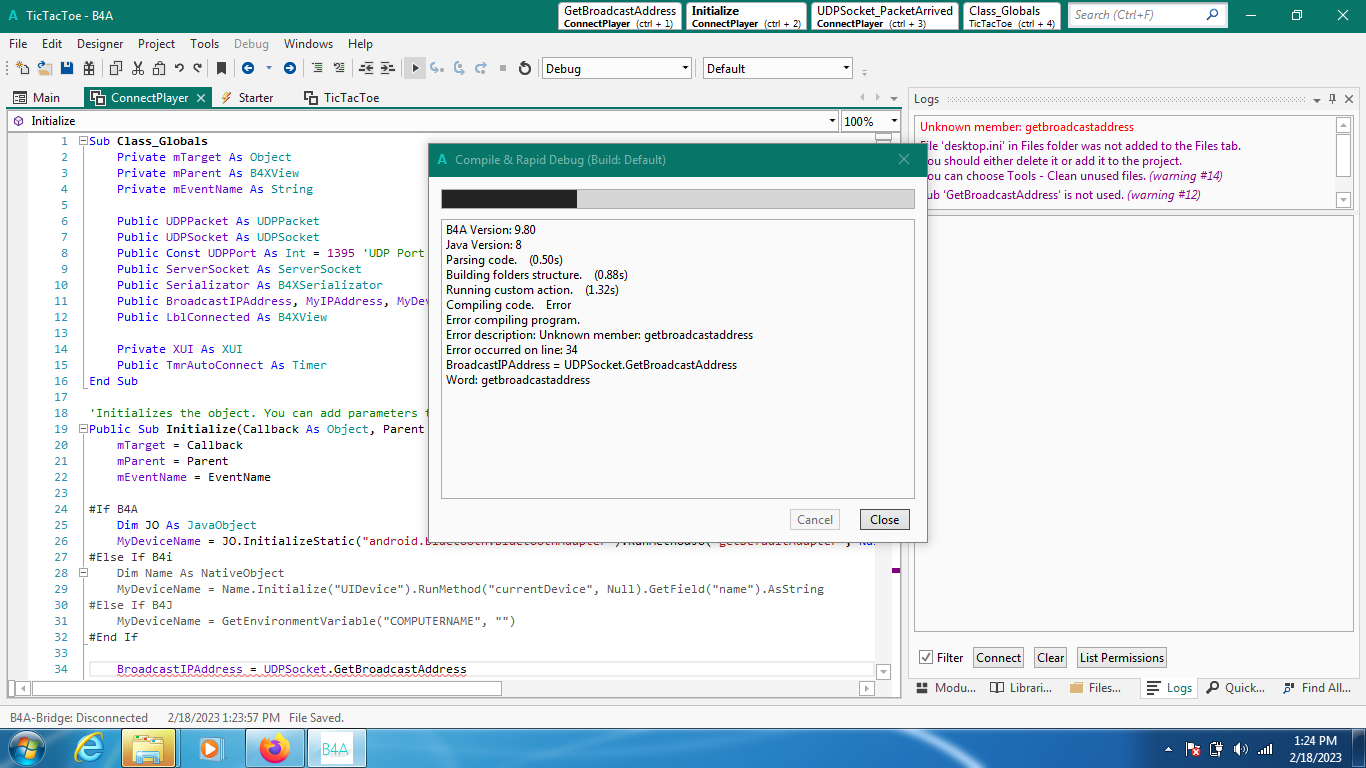Click the Restart circular arrow icon

524,68
